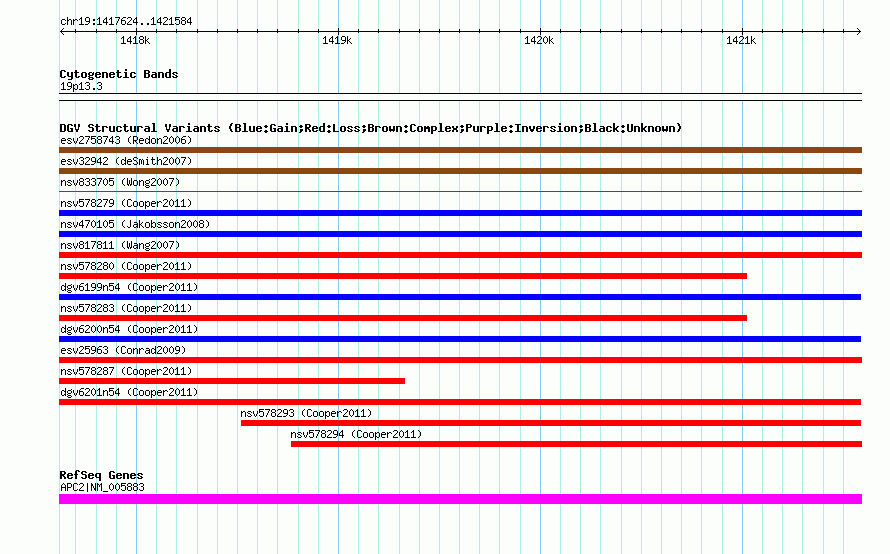Open the nsv578293 (Cooper2011) variant label

click(x=306, y=413)
